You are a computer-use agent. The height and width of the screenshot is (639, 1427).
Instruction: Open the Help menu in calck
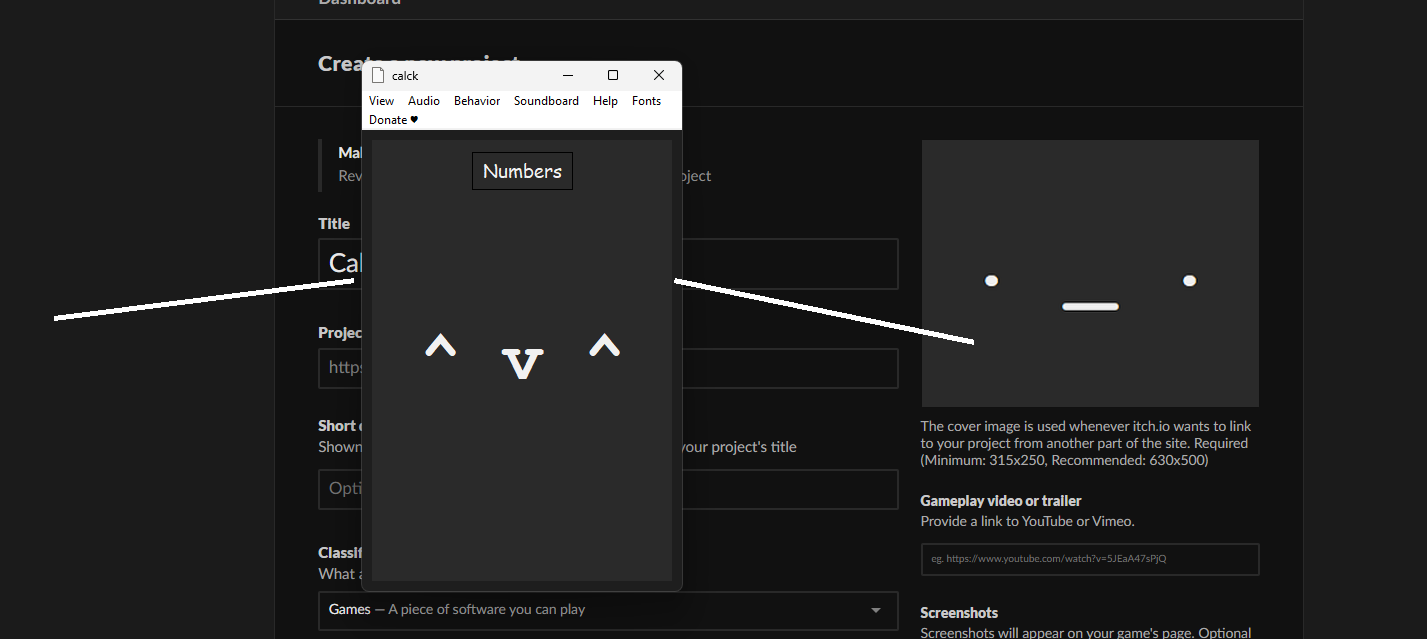605,101
